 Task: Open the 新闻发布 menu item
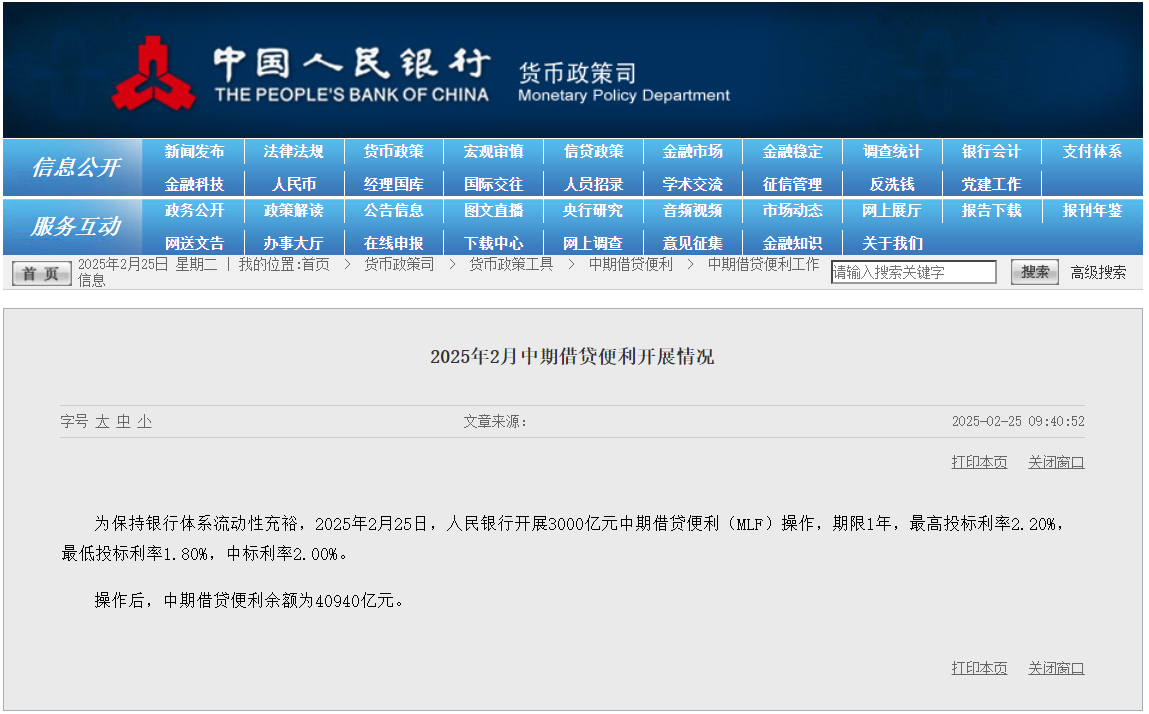tap(195, 152)
